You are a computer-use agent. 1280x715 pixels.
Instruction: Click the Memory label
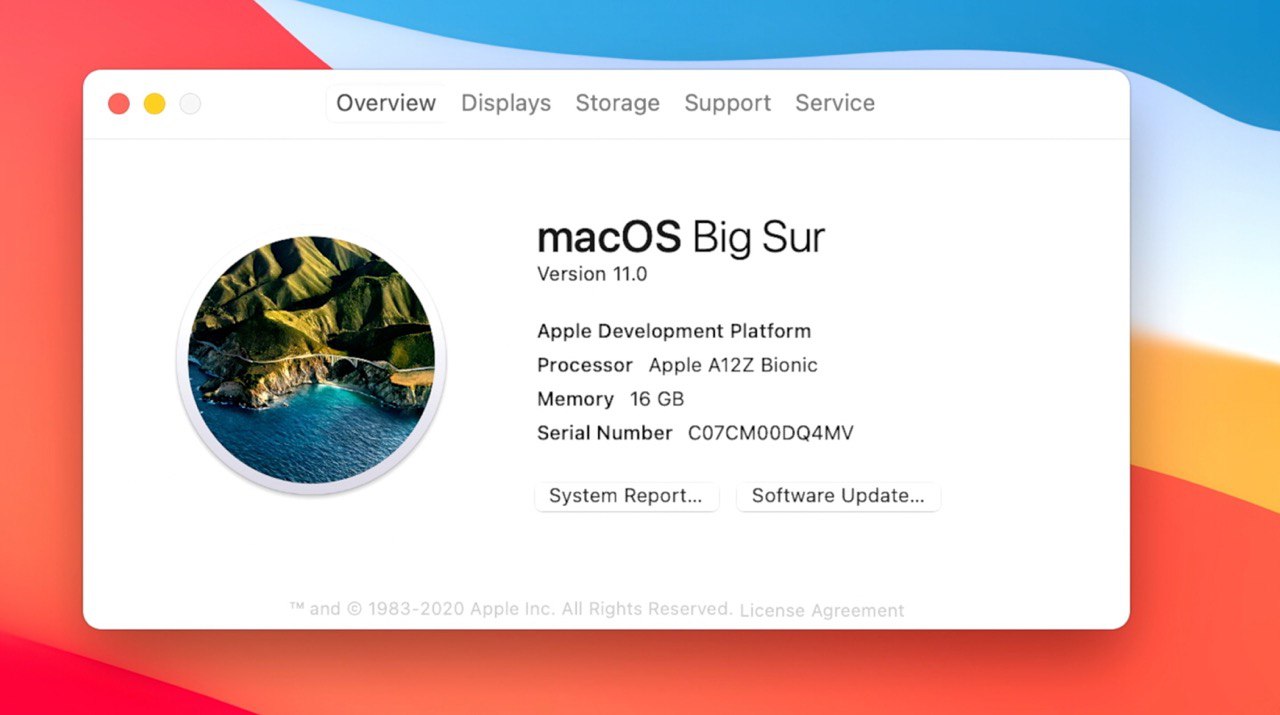click(x=575, y=399)
